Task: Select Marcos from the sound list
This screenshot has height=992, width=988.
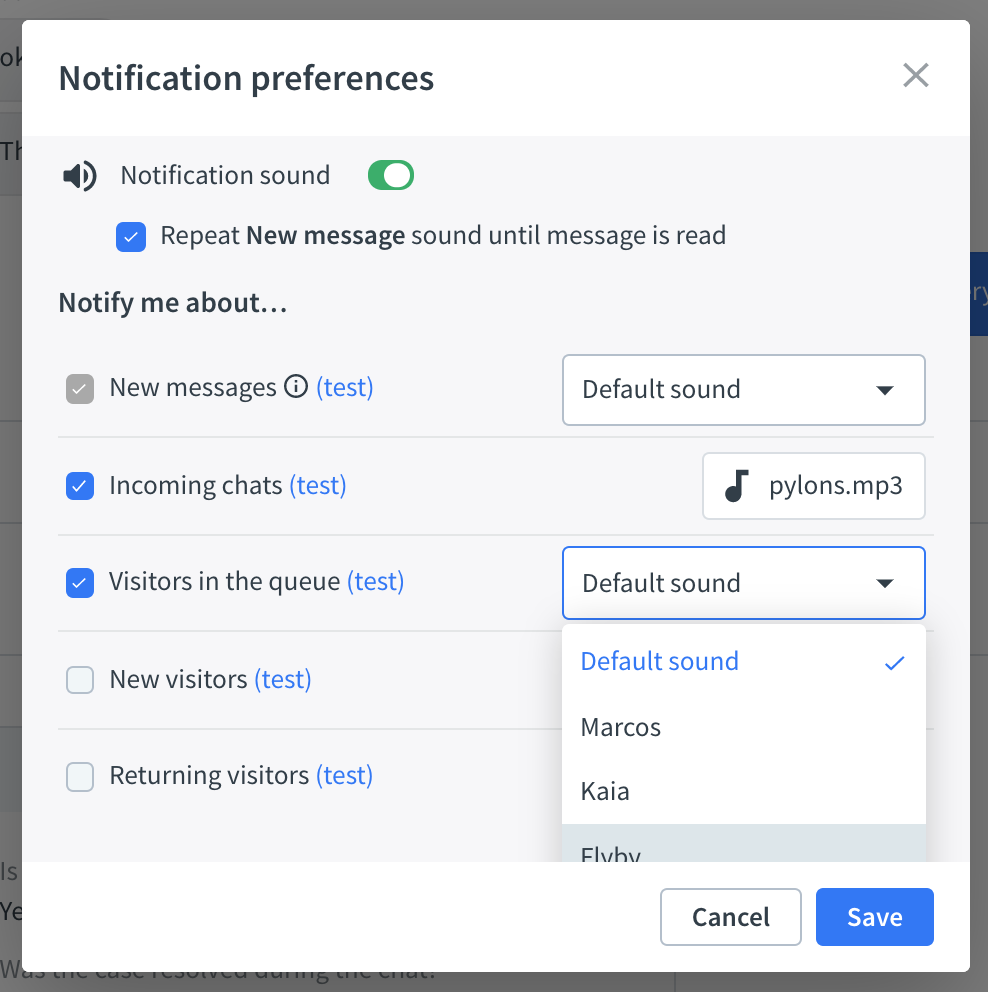Action: 620,727
